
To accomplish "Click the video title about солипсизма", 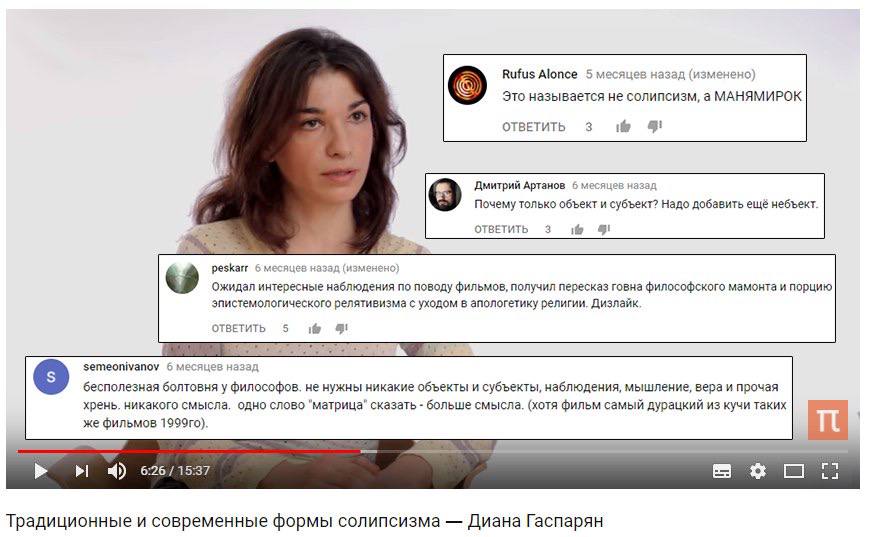I will coord(304,521).
